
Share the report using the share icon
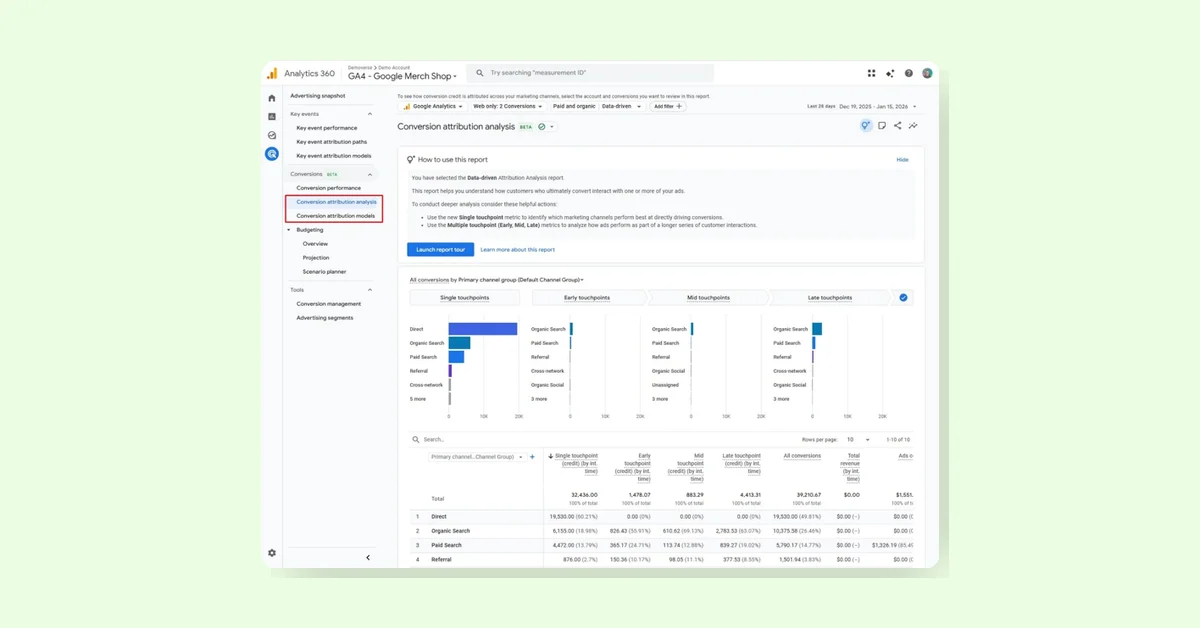[x=898, y=125]
